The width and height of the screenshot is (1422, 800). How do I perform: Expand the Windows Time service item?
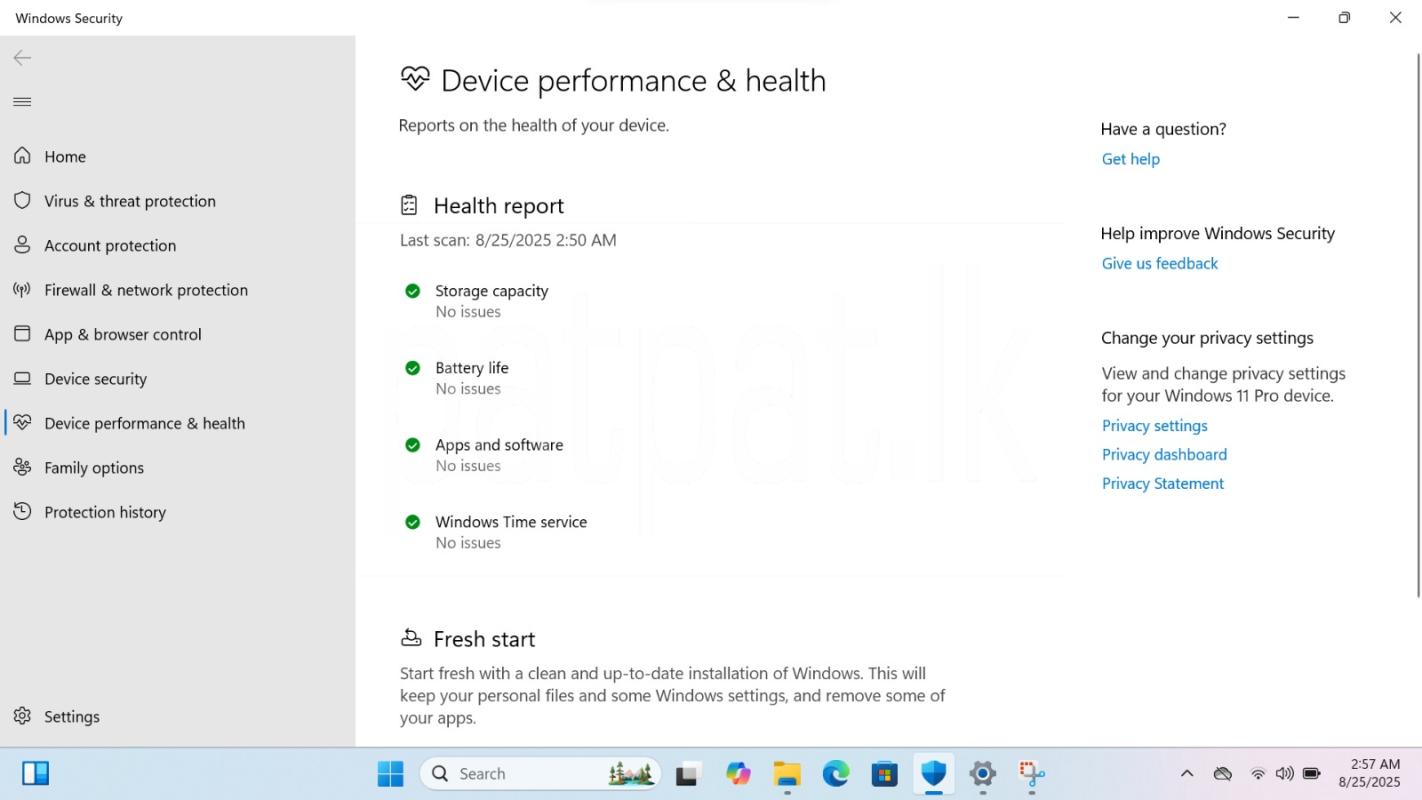(510, 522)
